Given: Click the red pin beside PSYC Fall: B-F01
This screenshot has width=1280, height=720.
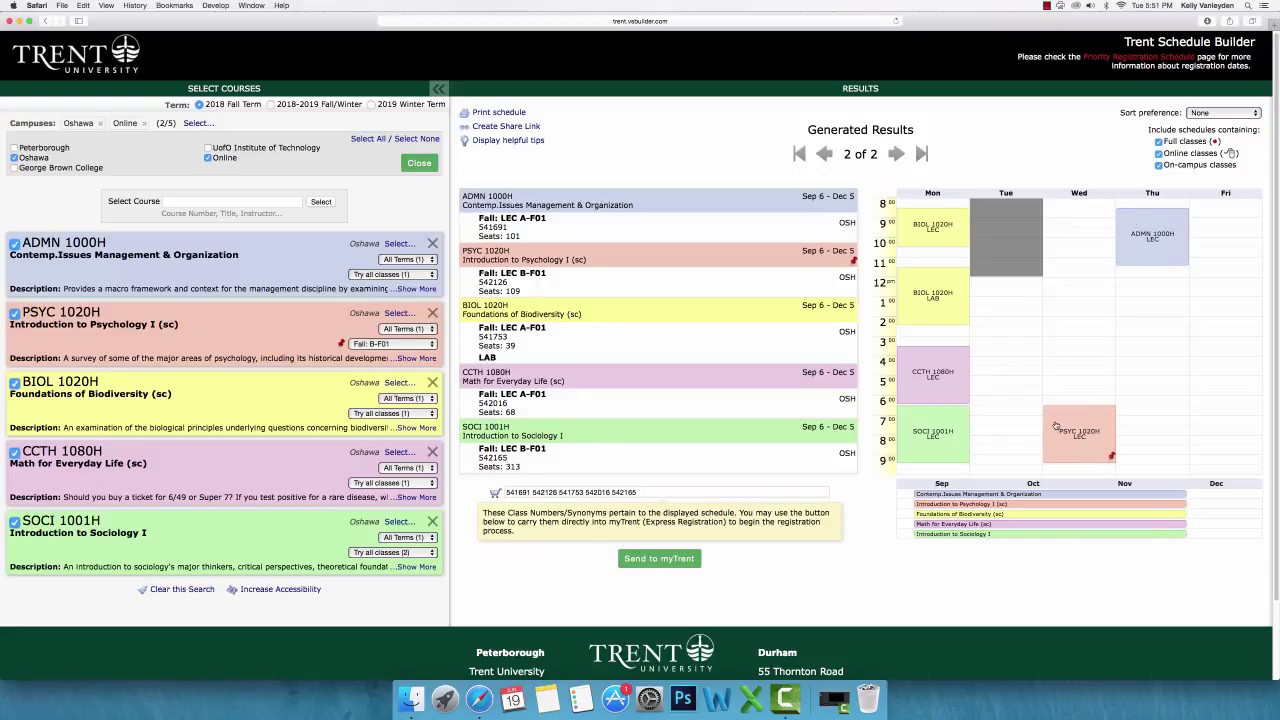Looking at the screenshot, I should (341, 344).
